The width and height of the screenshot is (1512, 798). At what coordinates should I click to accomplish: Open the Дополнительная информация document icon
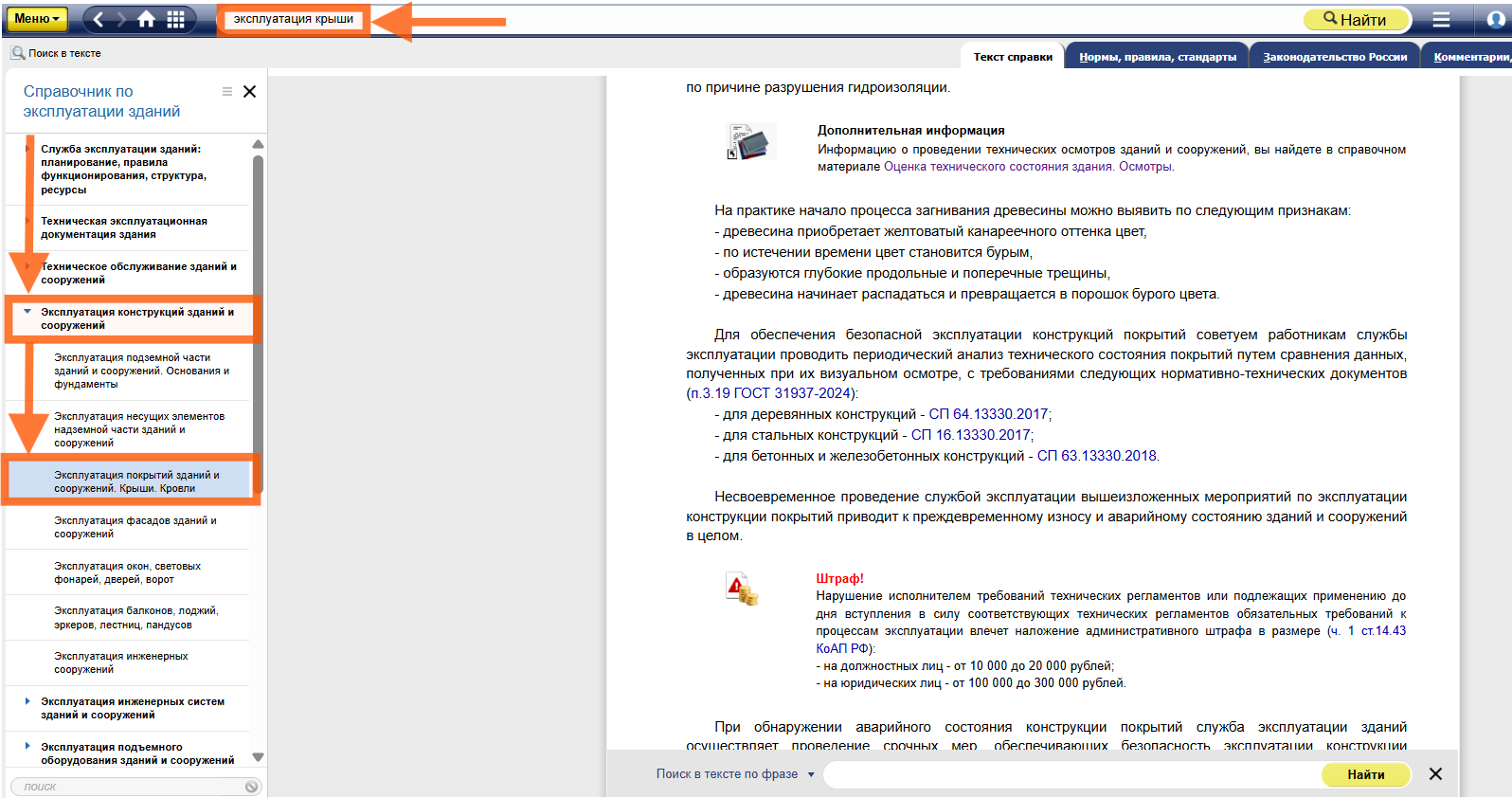[x=750, y=142]
